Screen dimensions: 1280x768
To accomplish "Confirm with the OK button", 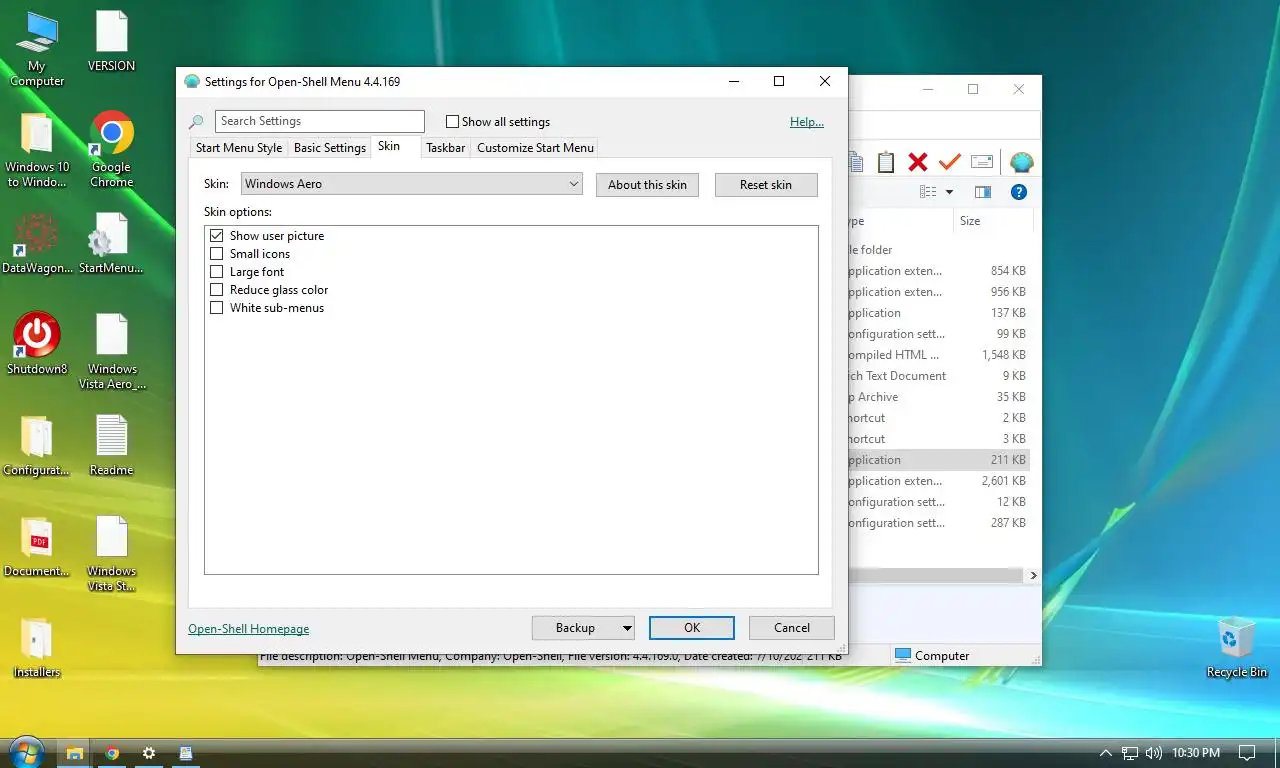I will [x=692, y=628].
